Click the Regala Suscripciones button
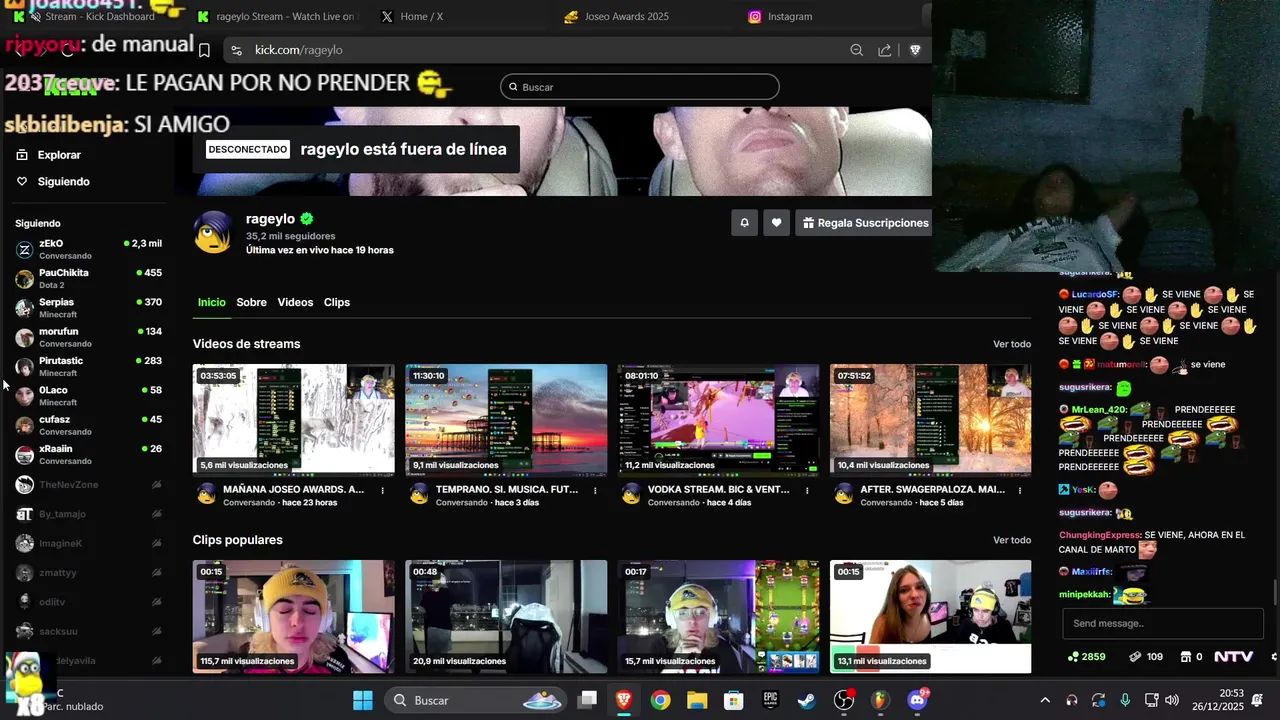Viewport: 1280px width, 720px height. (864, 223)
